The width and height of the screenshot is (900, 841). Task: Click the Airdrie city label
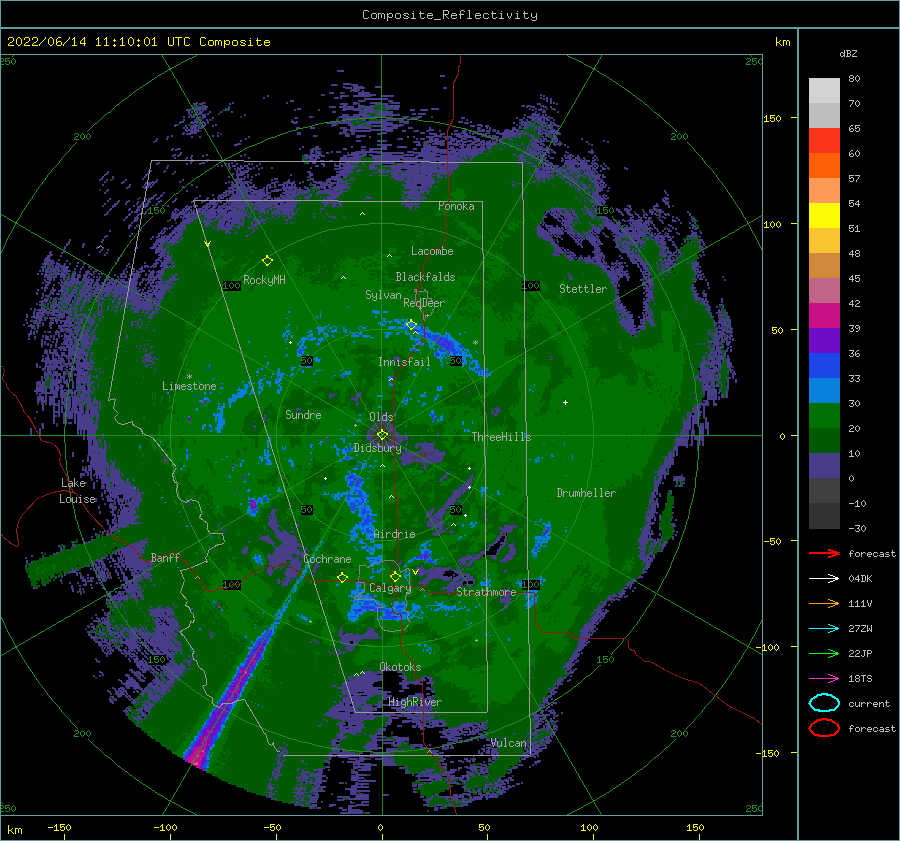(x=394, y=534)
